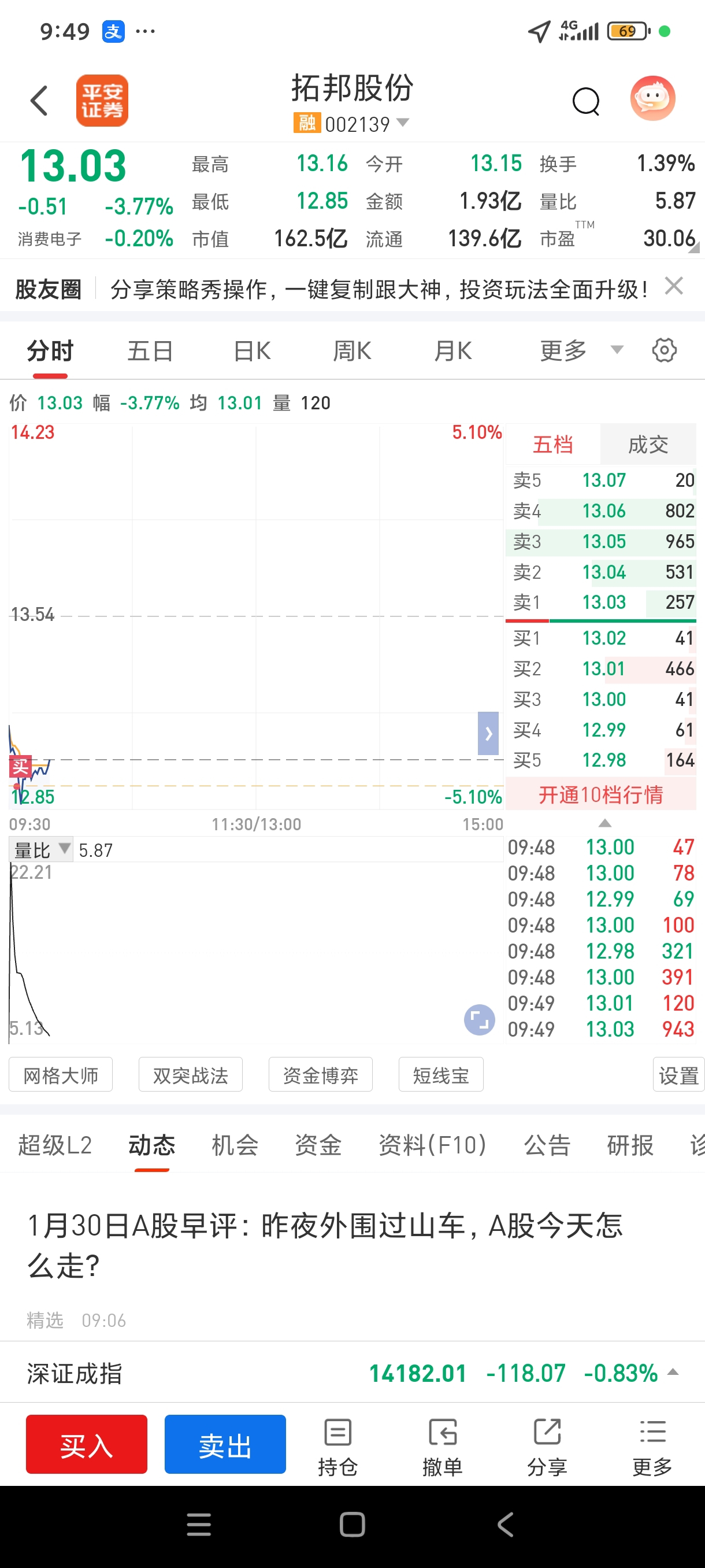Tap 开通10档行情 button
Image resolution: width=705 pixels, height=1568 pixels.
pyautogui.click(x=600, y=794)
